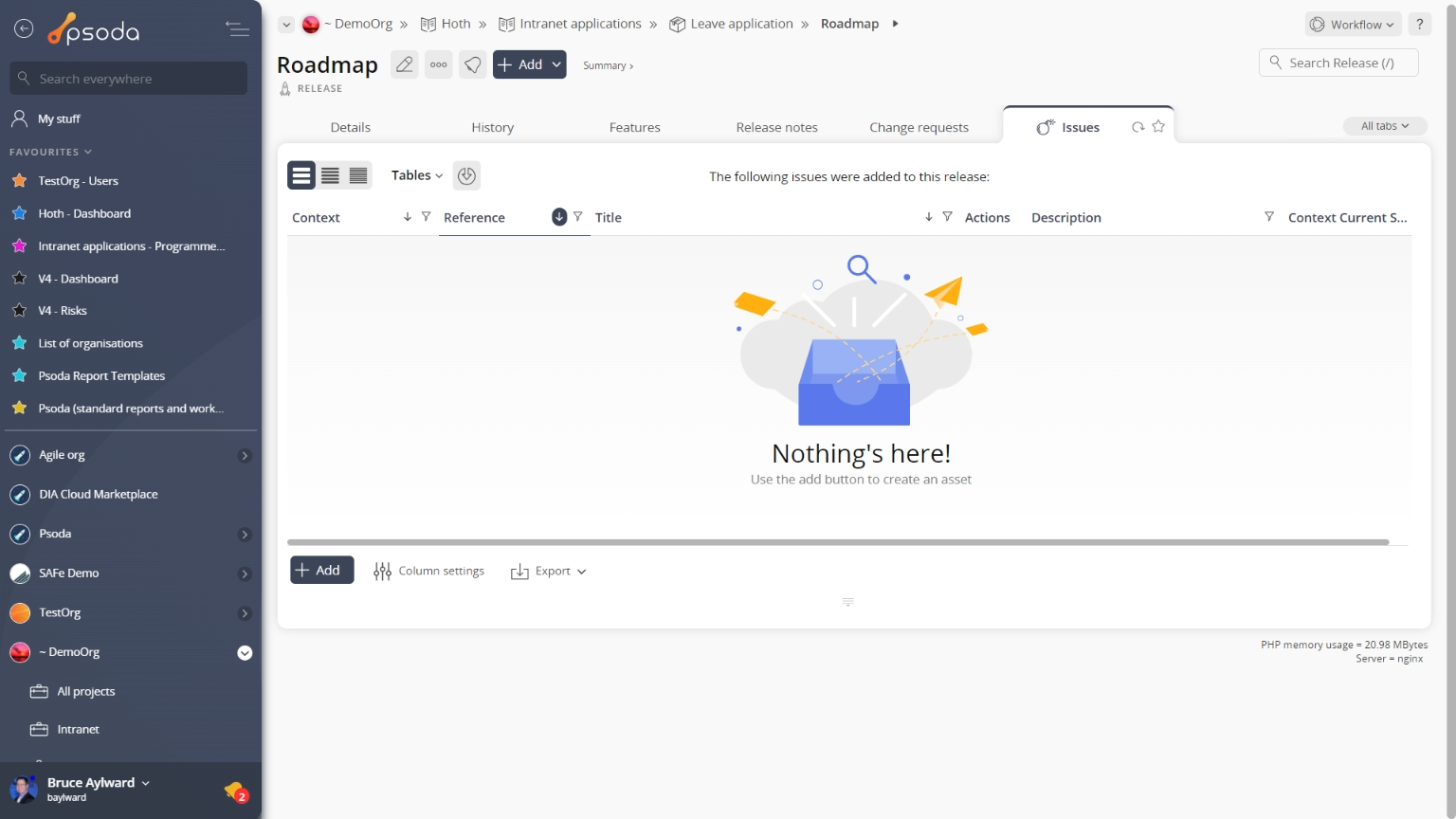Click the chart view icon beside Tables
This screenshot has width=1456, height=819.
pyautogui.click(x=466, y=175)
